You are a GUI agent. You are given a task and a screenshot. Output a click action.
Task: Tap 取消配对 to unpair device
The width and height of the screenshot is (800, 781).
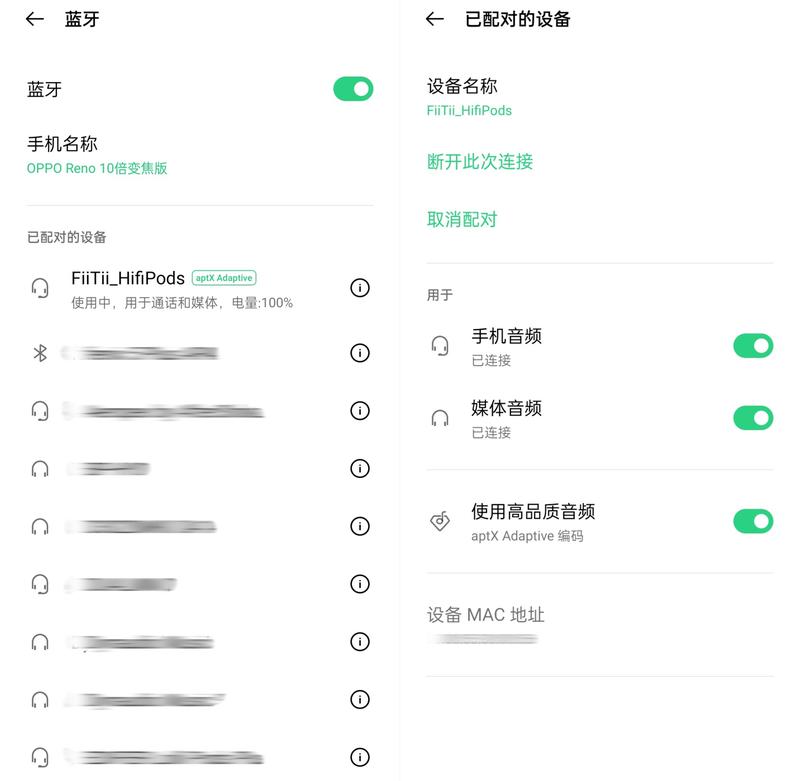pos(462,219)
